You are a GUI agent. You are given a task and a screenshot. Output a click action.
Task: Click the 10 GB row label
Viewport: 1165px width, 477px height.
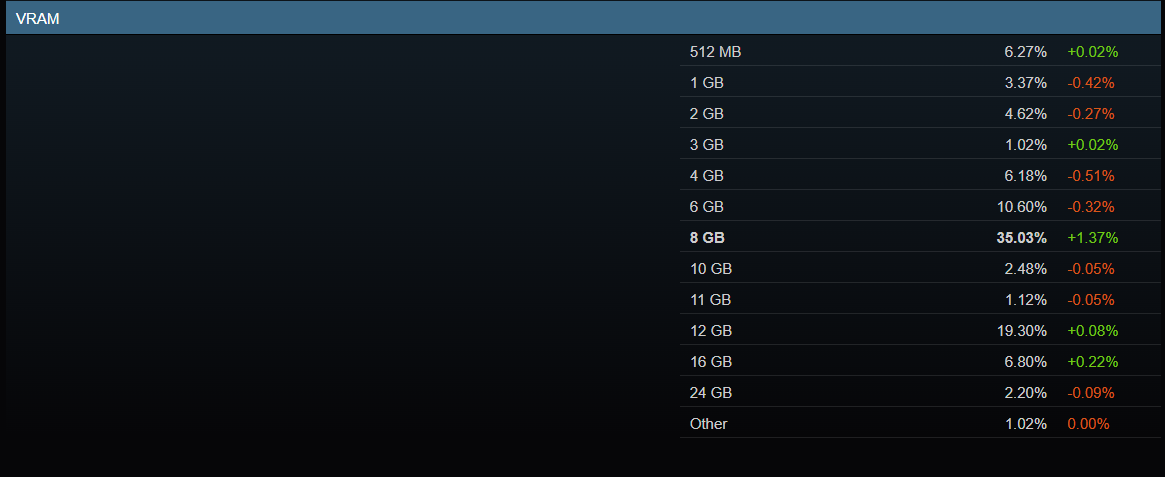tap(710, 269)
